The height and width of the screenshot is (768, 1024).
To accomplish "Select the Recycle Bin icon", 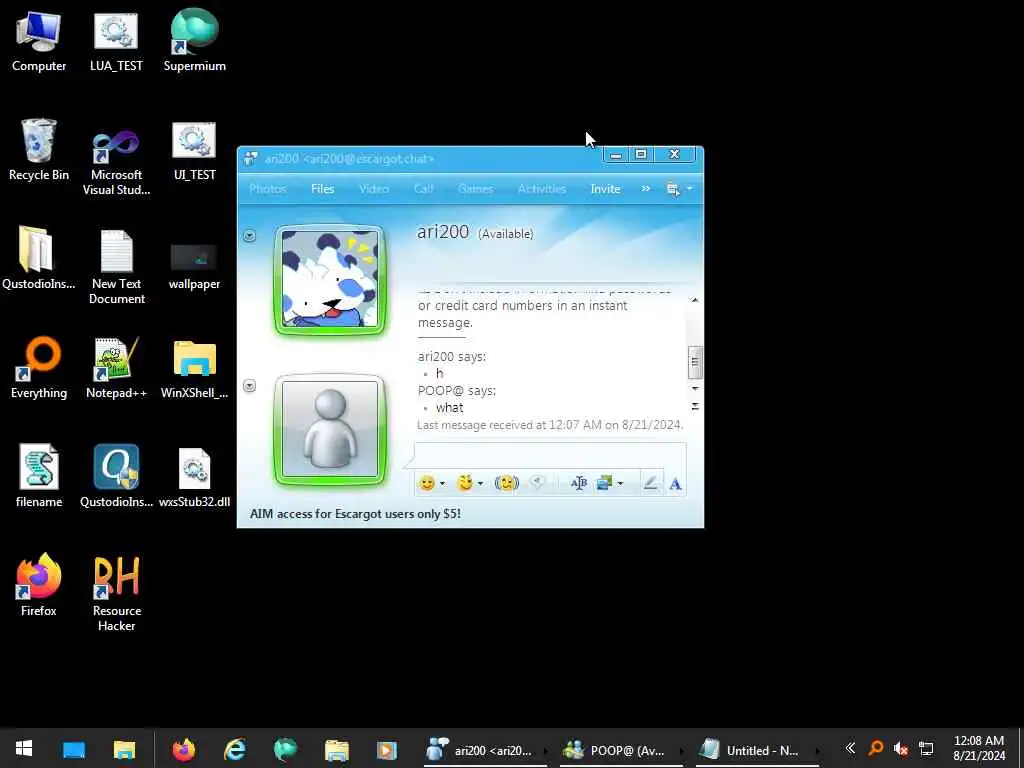I will point(39,150).
